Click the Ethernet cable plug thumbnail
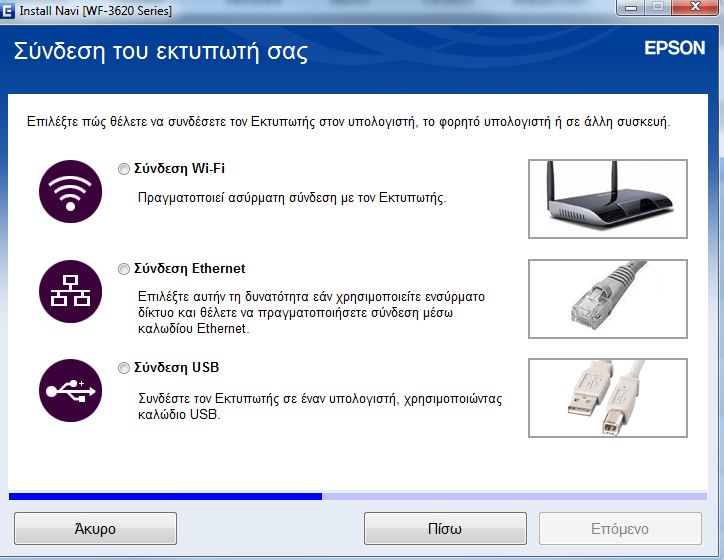 608,299
